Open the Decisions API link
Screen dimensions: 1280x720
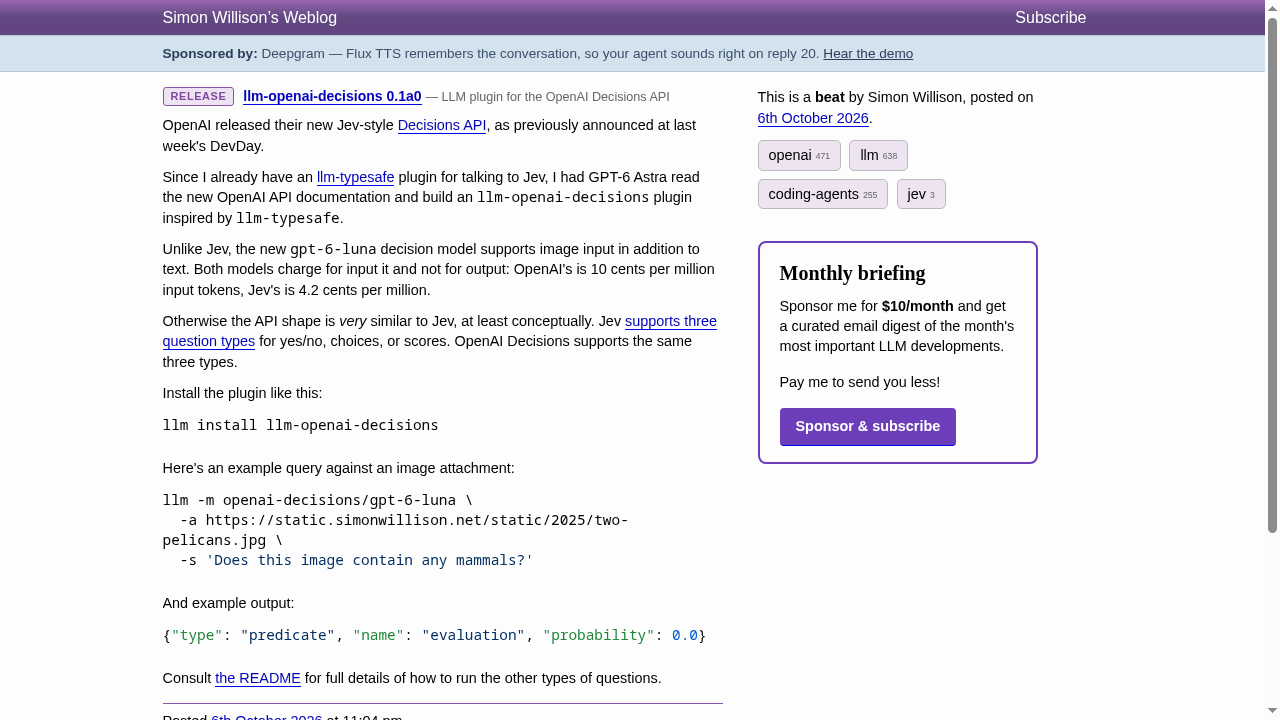click(x=442, y=125)
